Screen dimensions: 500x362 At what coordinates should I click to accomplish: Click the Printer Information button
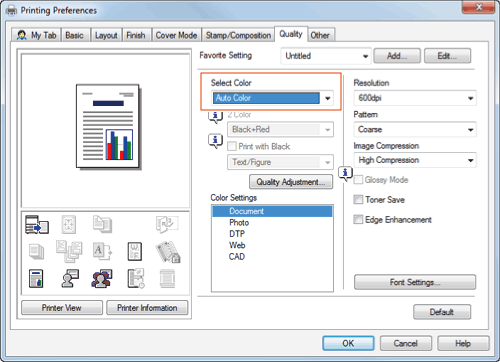point(147,307)
